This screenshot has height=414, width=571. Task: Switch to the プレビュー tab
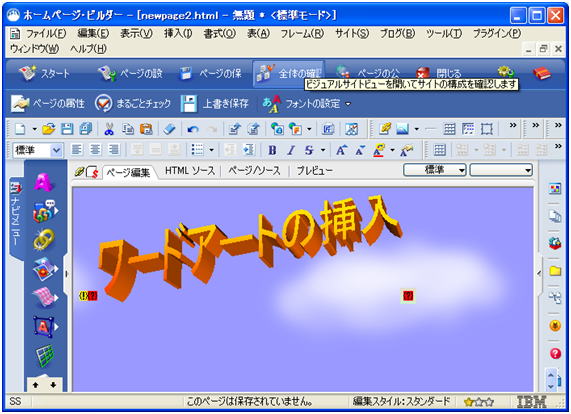315,170
